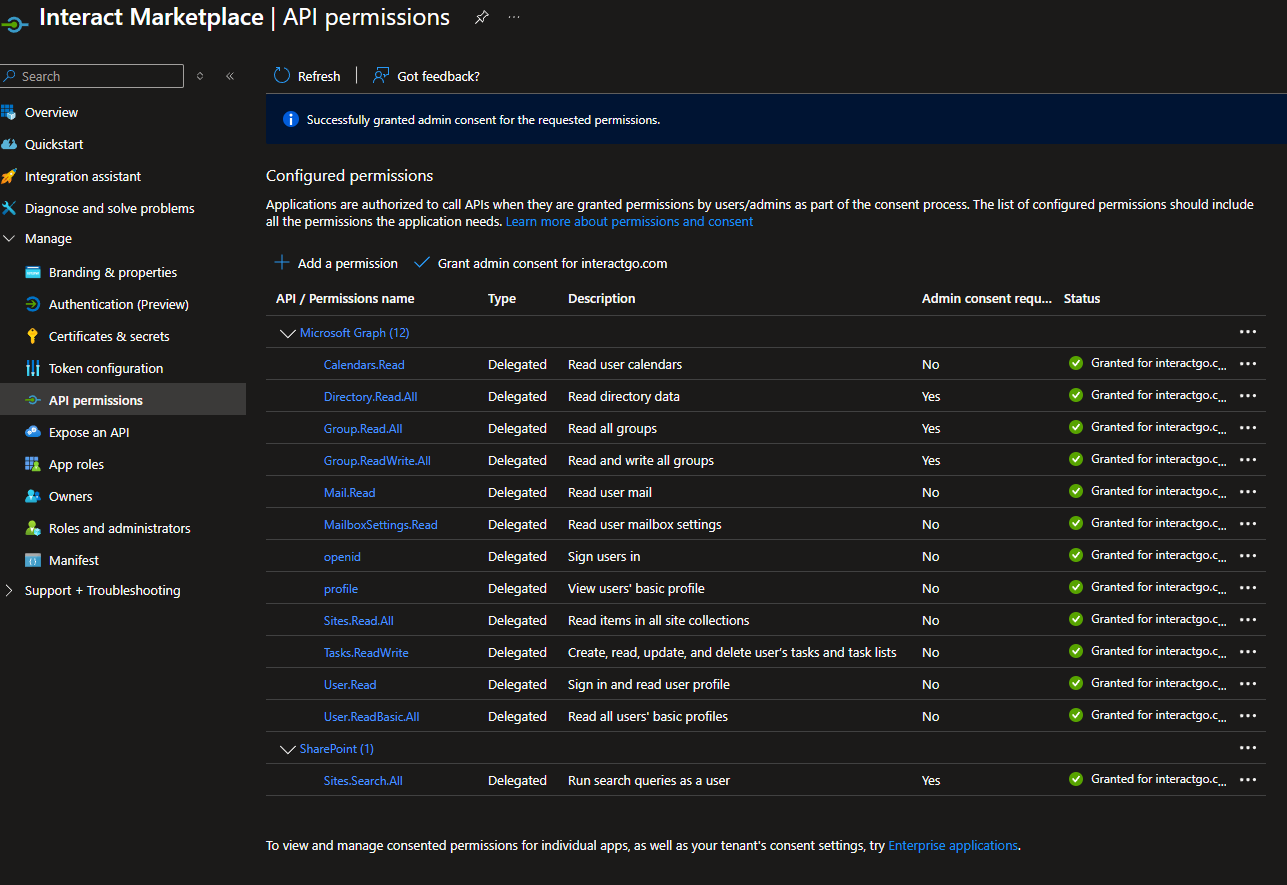Click the sidebar Search field

tap(92, 76)
